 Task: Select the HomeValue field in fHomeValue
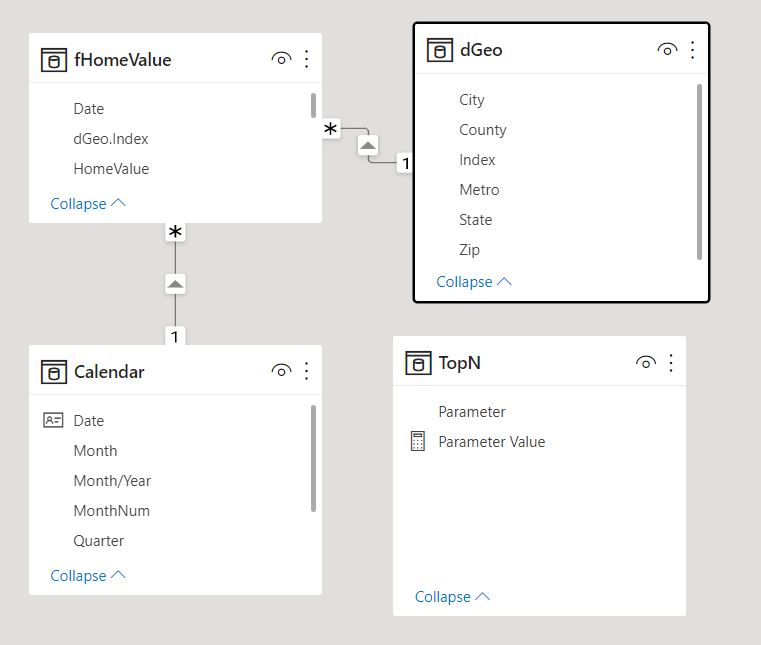pos(111,169)
